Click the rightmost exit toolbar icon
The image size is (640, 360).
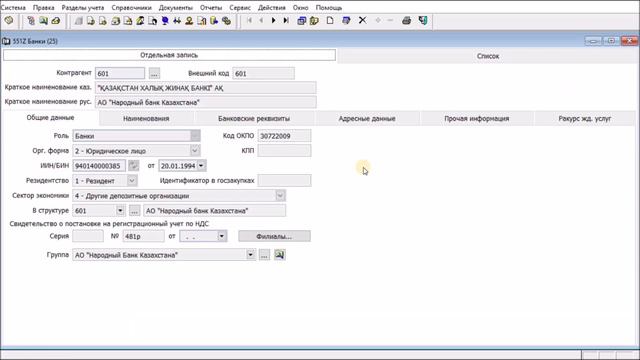[x=423, y=20]
